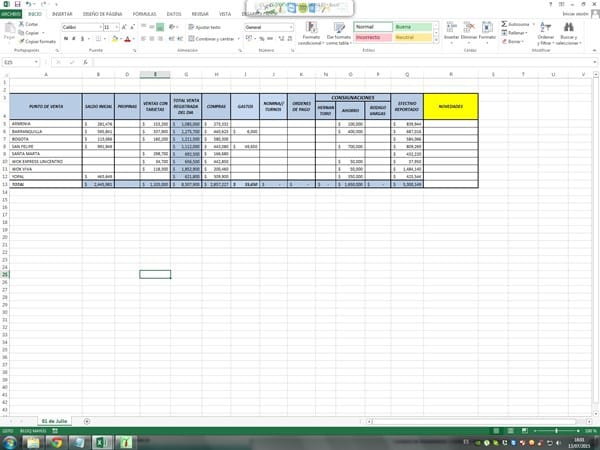Screen dimensions: 600x450
Task: Expand the Name Box dropdown
Action: coord(36,62)
